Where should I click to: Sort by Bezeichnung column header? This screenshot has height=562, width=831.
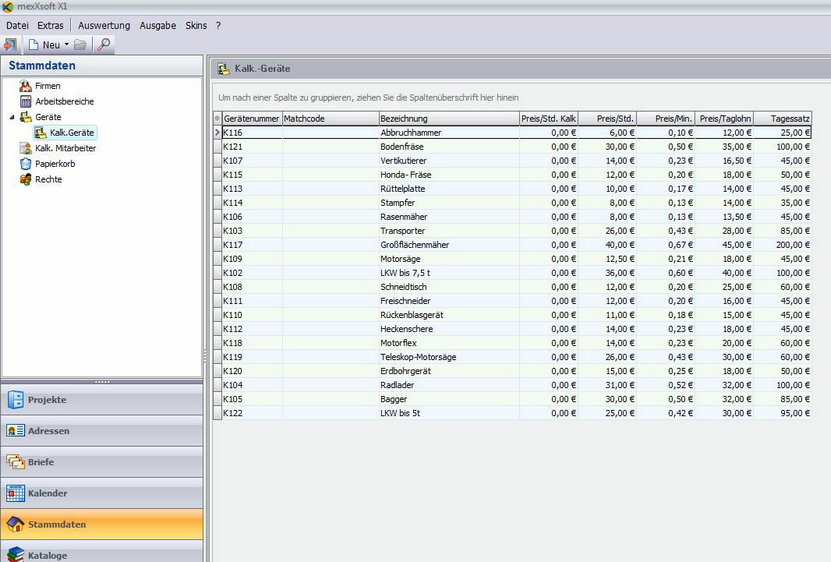[x=449, y=118]
